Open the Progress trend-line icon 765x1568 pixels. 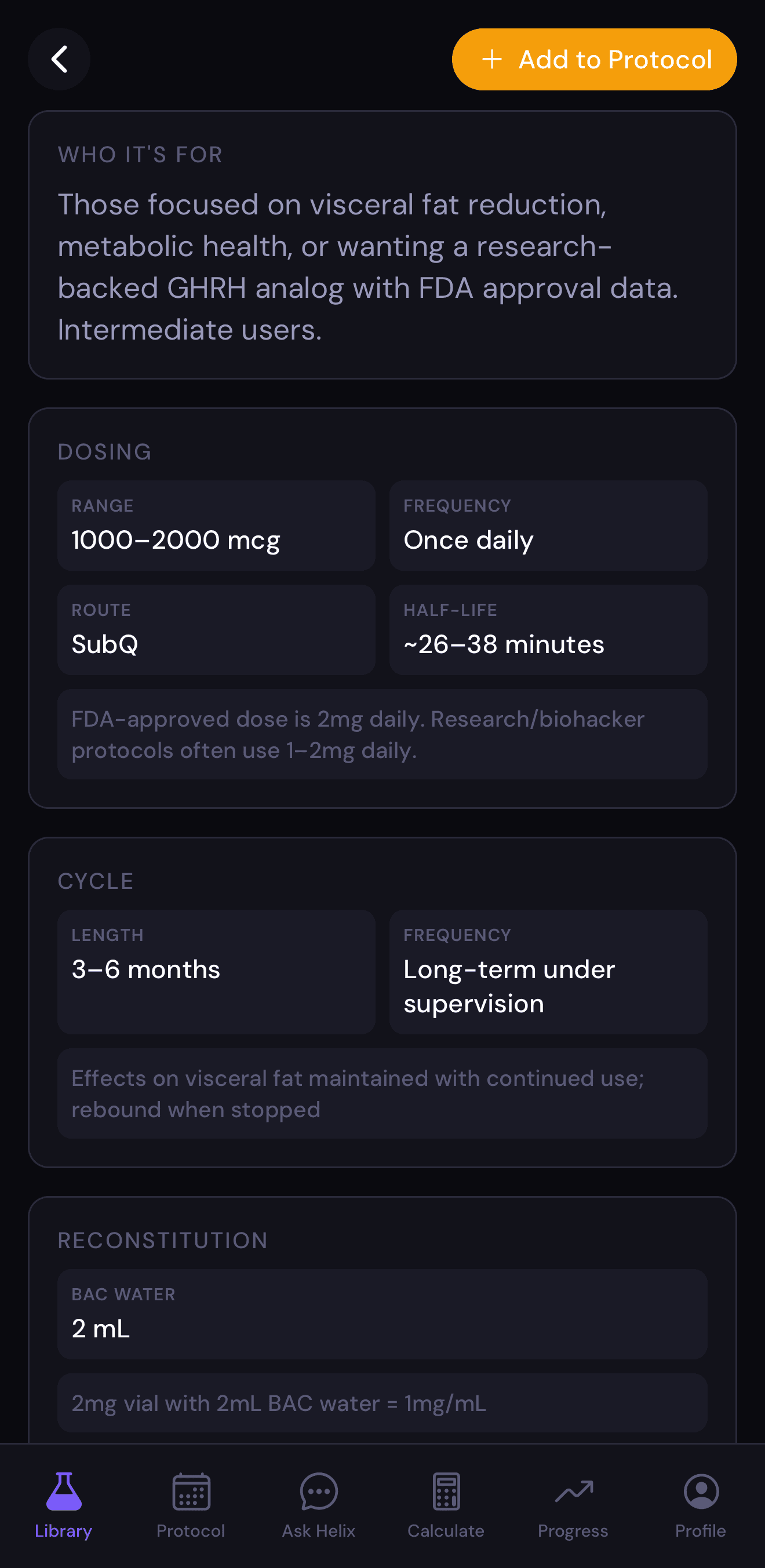[x=573, y=1492]
